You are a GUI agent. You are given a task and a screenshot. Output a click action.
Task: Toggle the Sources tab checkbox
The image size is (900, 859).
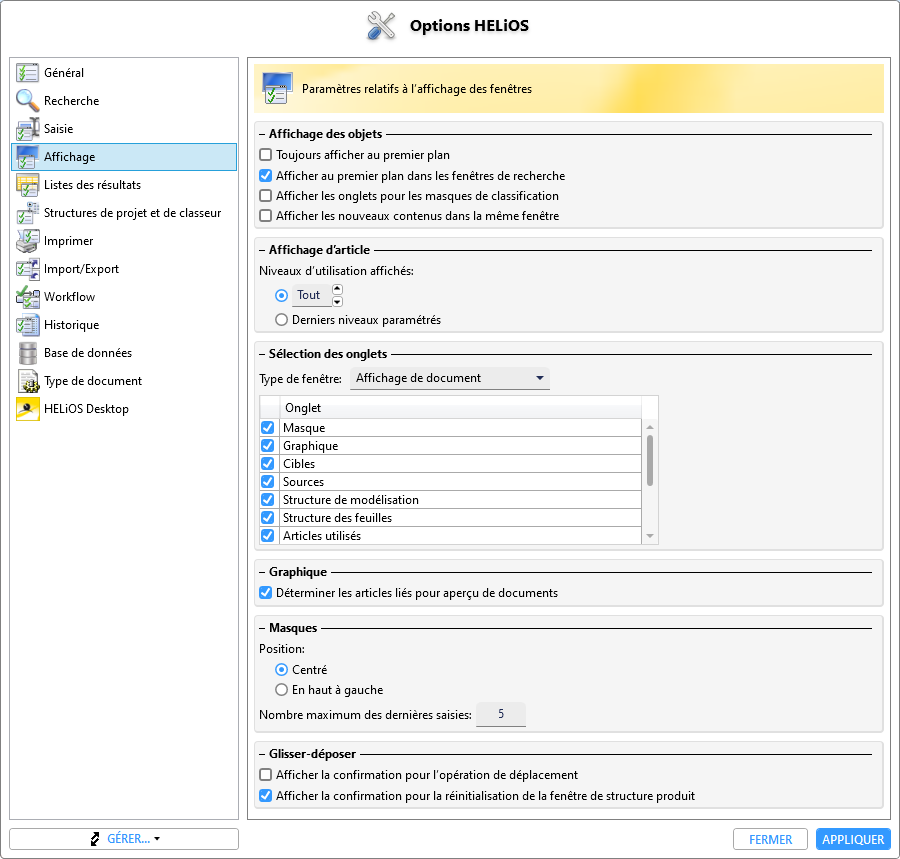(x=267, y=481)
